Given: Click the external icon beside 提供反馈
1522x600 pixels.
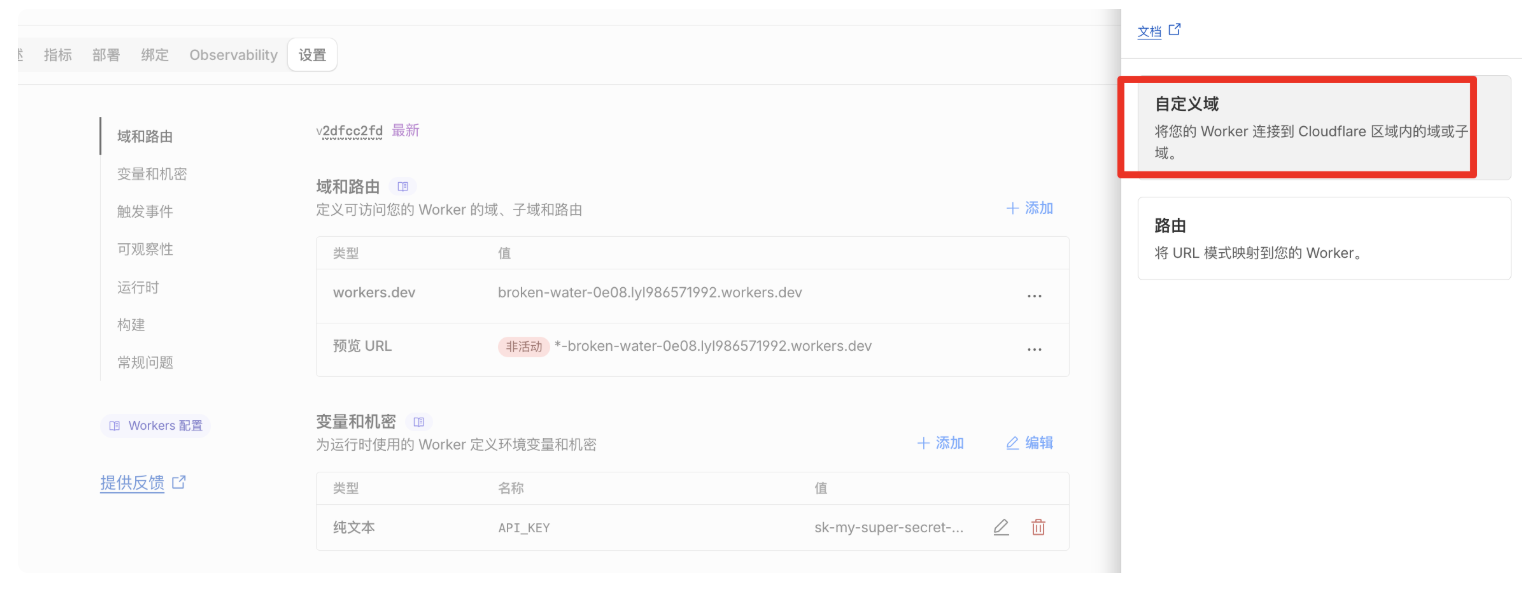Looking at the screenshot, I should coord(179,482).
